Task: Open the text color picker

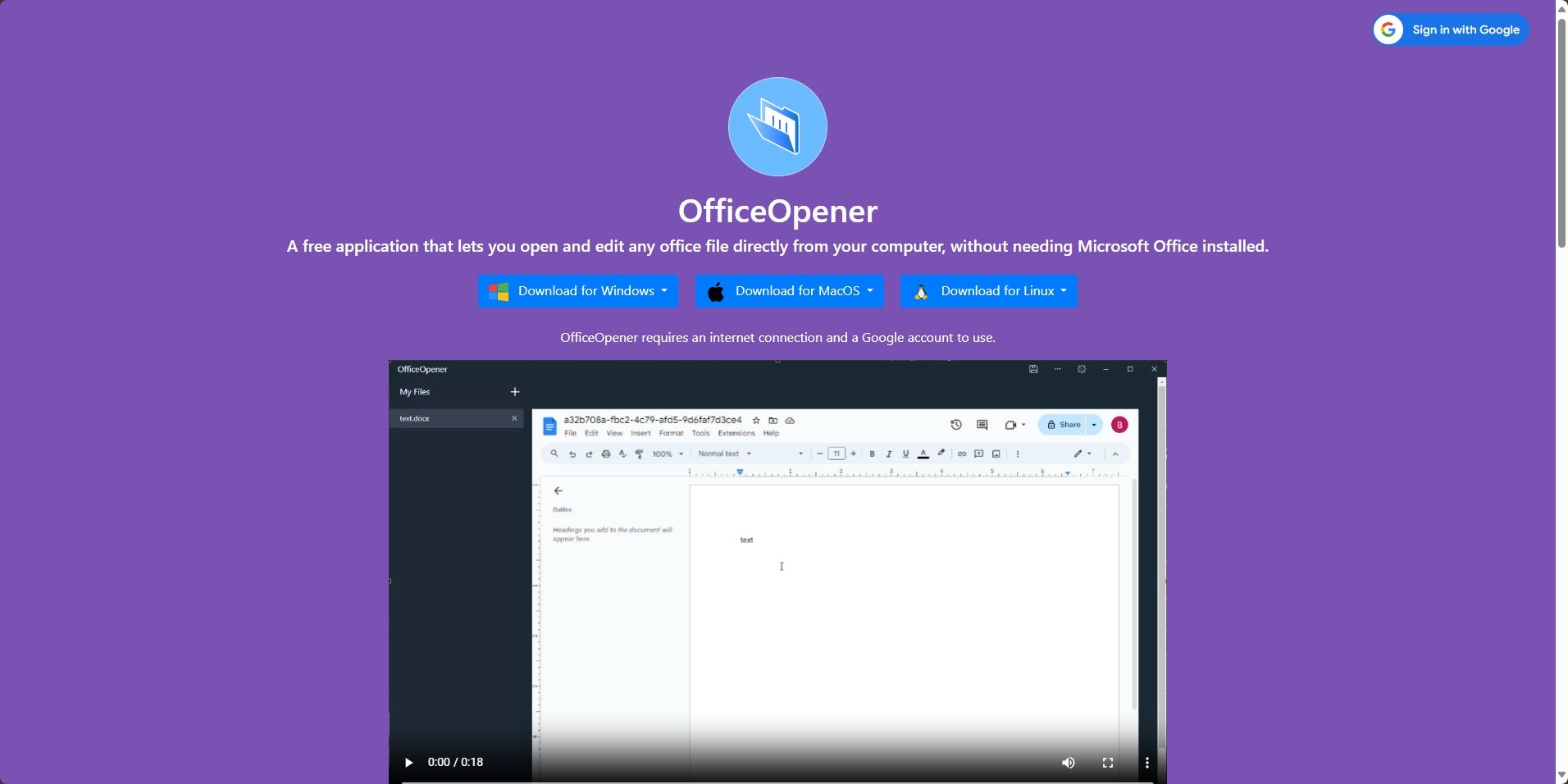Action: tap(923, 454)
